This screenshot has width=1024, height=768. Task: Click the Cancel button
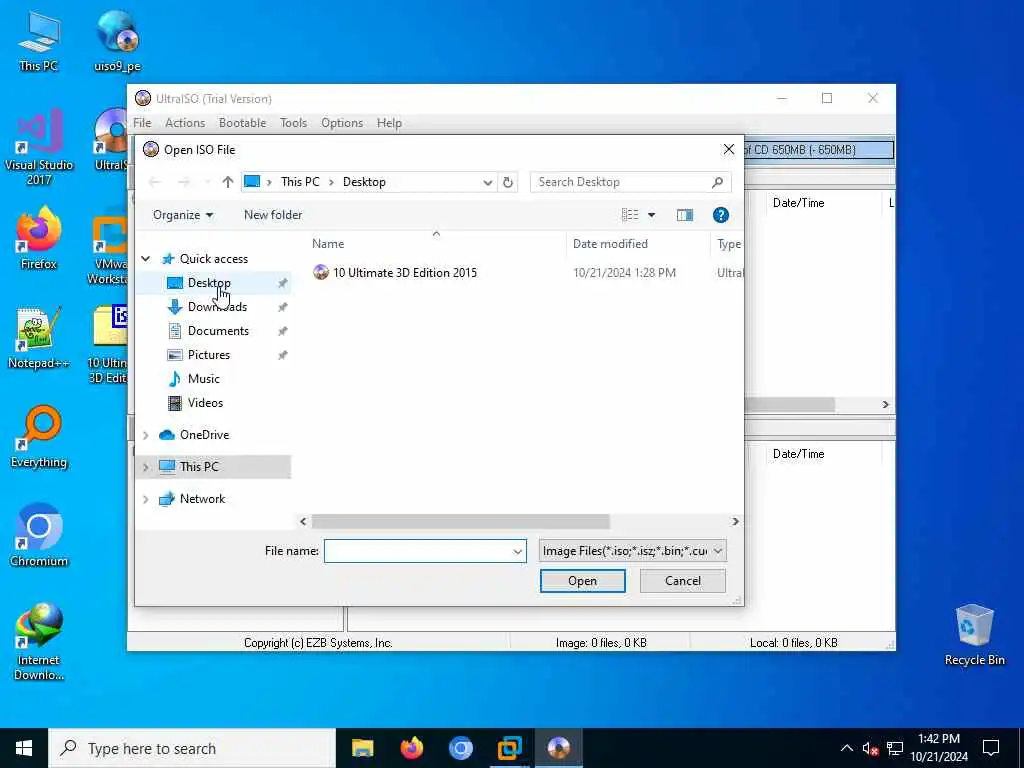[682, 581]
